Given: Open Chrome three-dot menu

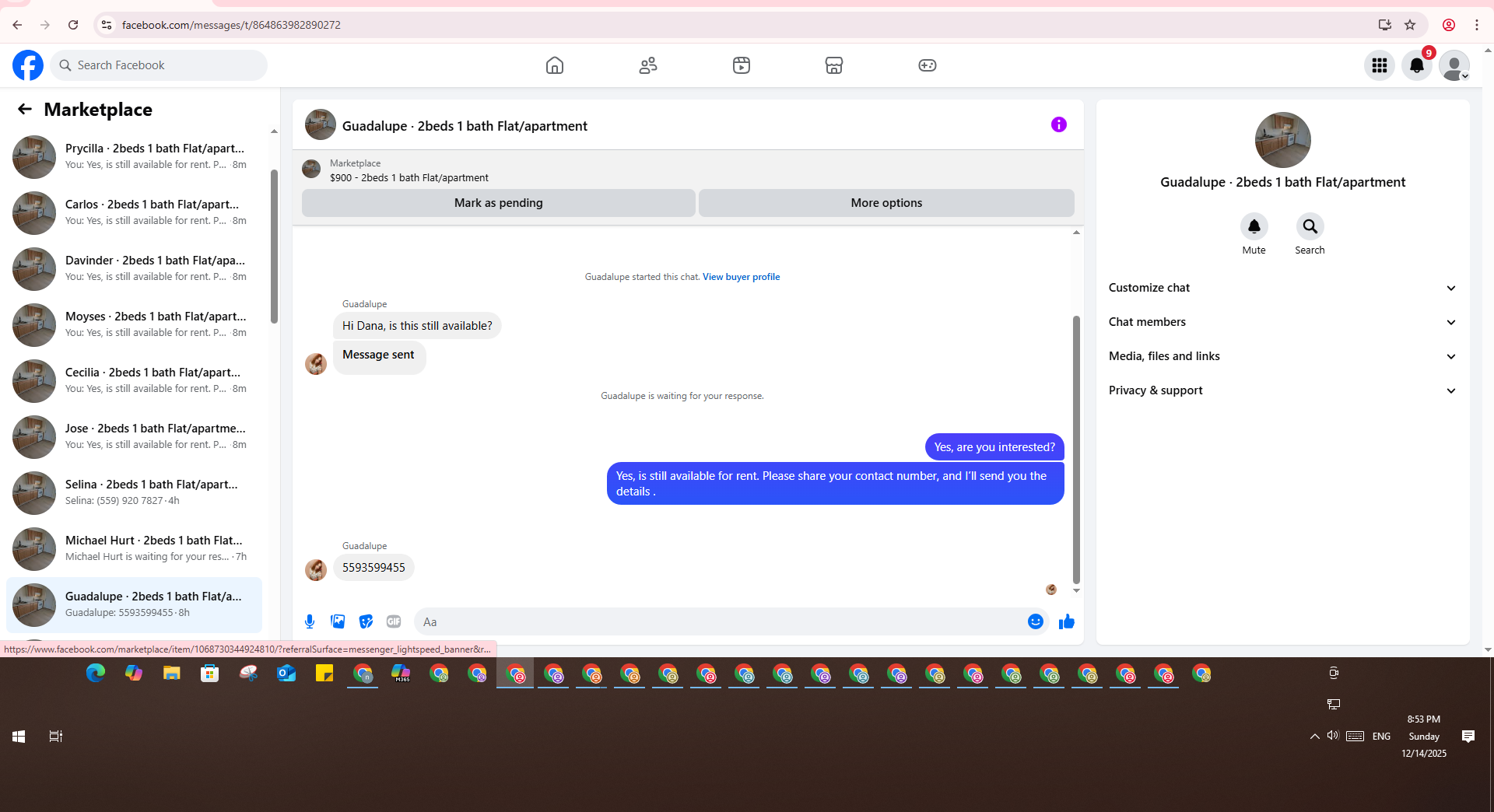Looking at the screenshot, I should click(1477, 25).
